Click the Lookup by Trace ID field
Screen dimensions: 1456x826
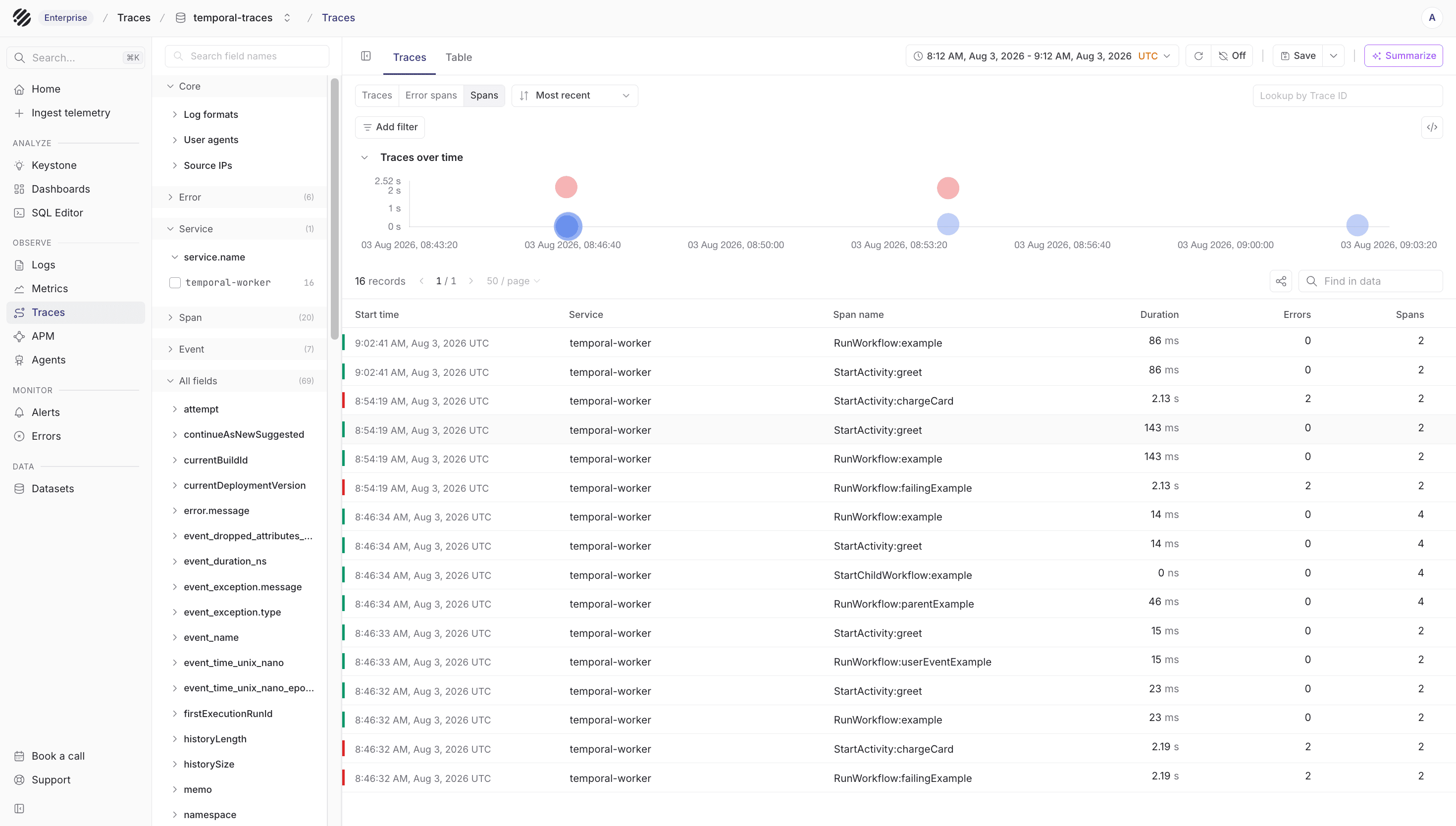(x=1348, y=96)
